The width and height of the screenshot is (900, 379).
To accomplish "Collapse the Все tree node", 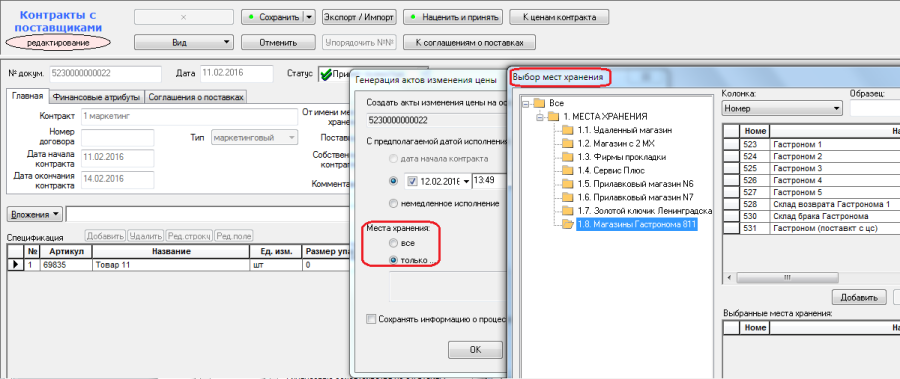I will point(525,104).
